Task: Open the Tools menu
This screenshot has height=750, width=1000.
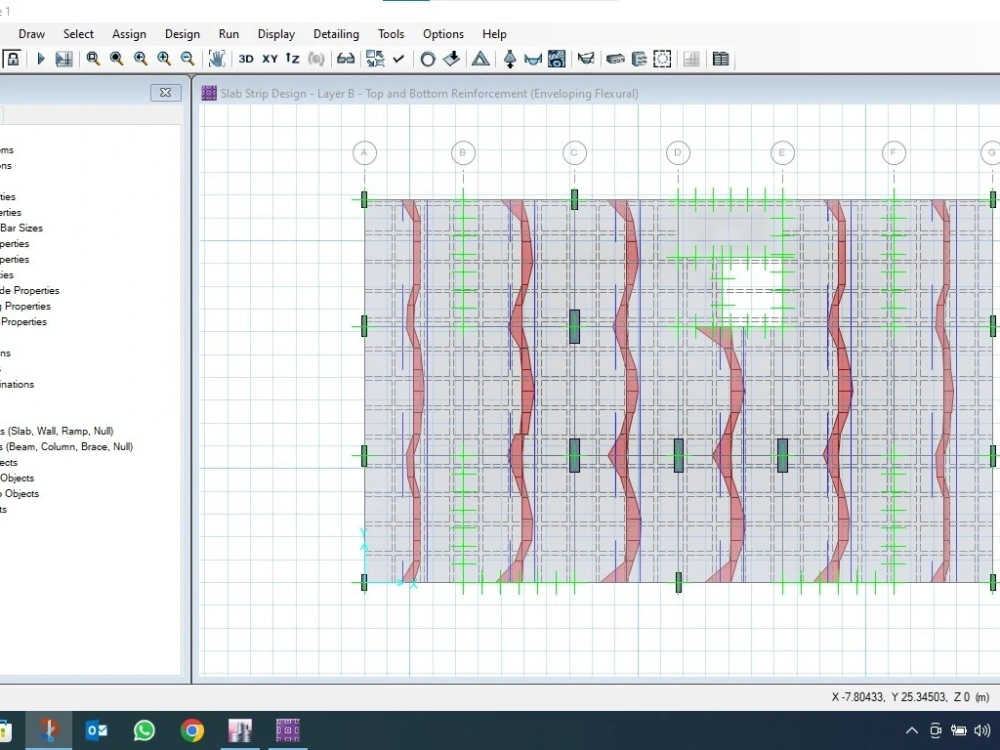Action: (391, 34)
